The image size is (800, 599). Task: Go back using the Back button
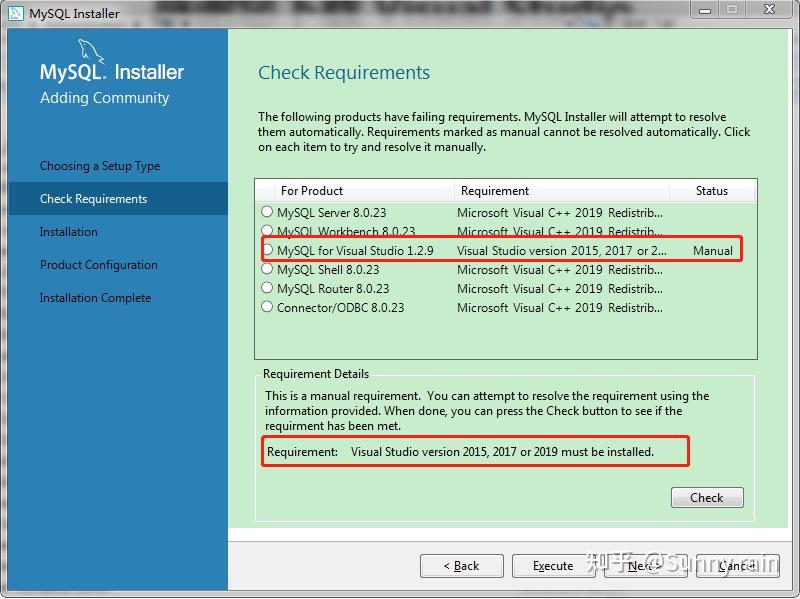click(x=461, y=566)
